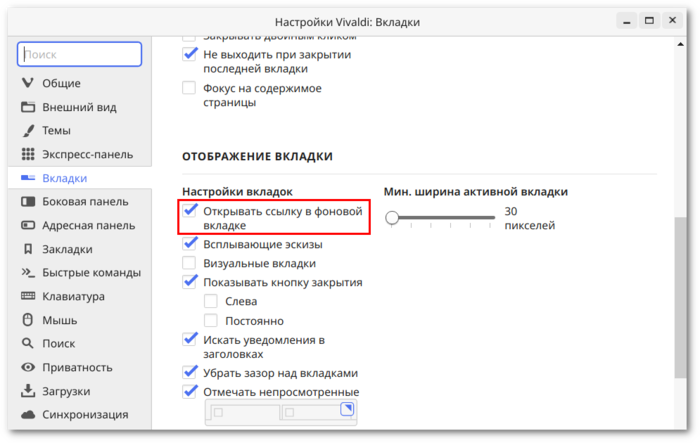Click in the Поиск settings search field
The image size is (700, 443).
pos(79,54)
